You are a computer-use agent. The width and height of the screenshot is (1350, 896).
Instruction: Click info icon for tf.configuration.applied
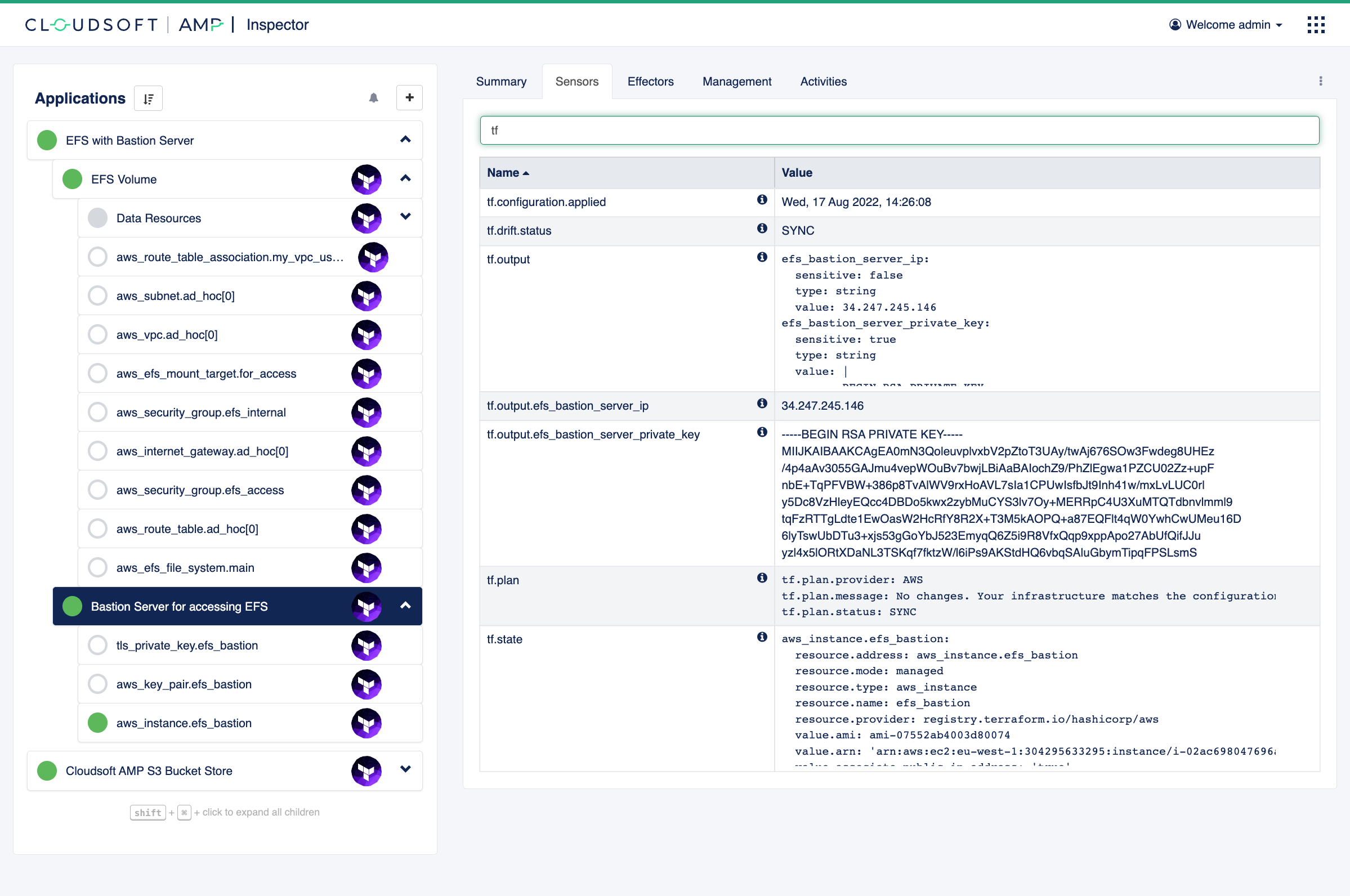762,199
